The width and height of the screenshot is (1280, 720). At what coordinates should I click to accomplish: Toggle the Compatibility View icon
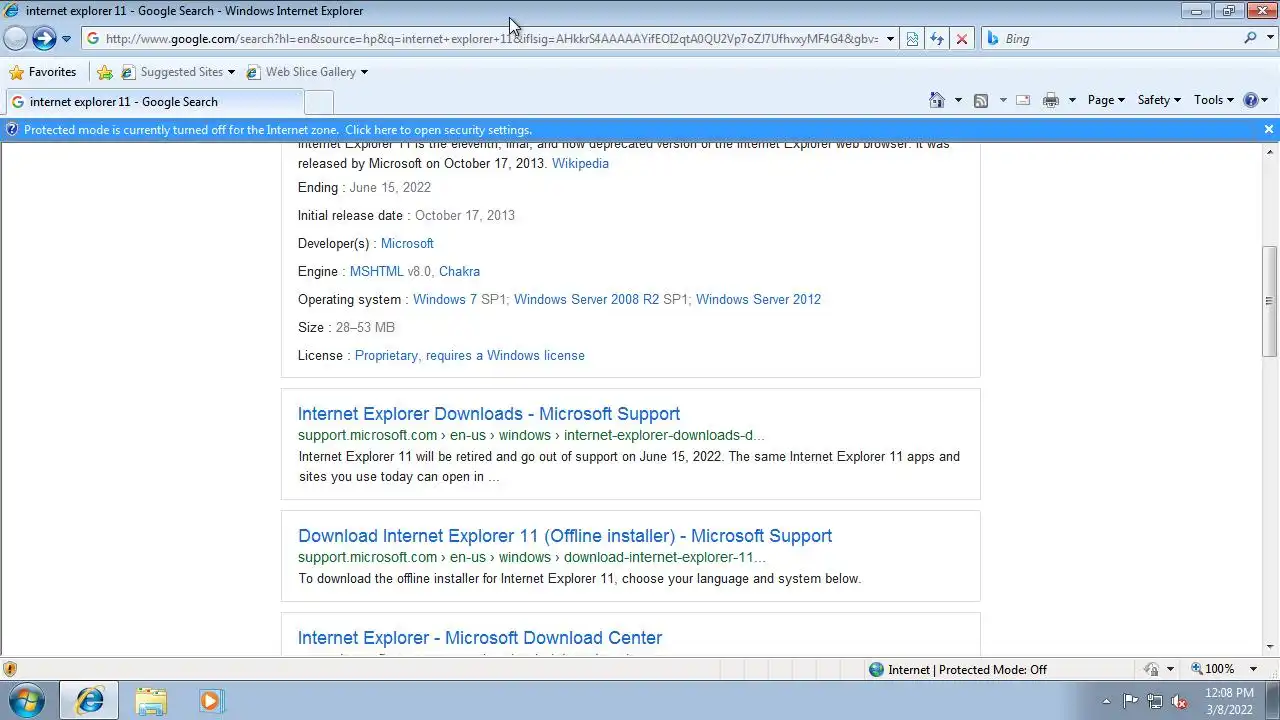point(912,39)
